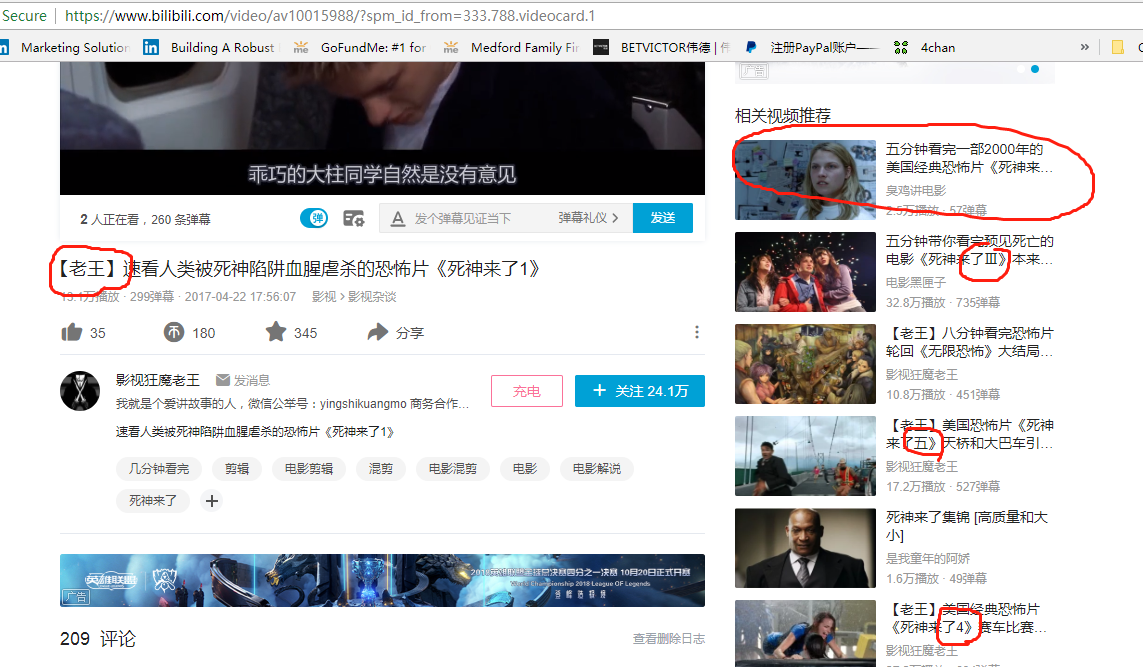
Task: Open danmaku settings icon beside the toggle
Action: 354,218
